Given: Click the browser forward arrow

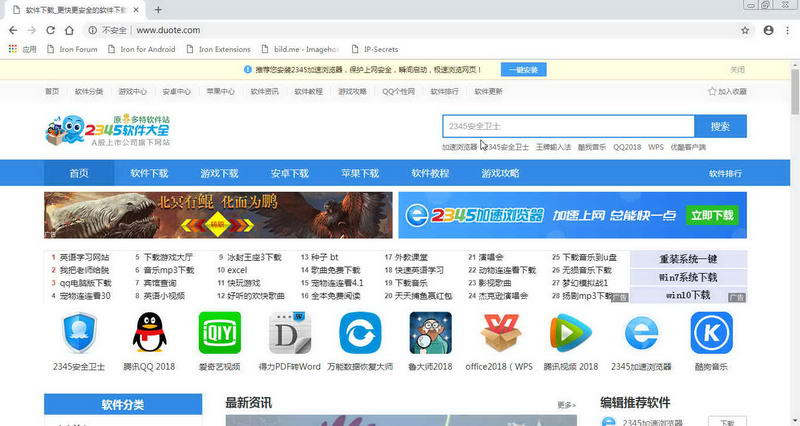Looking at the screenshot, I should [x=32, y=30].
